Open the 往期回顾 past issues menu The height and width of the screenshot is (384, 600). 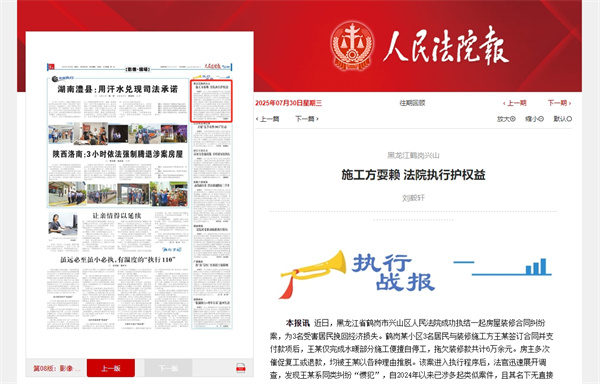click(x=412, y=103)
